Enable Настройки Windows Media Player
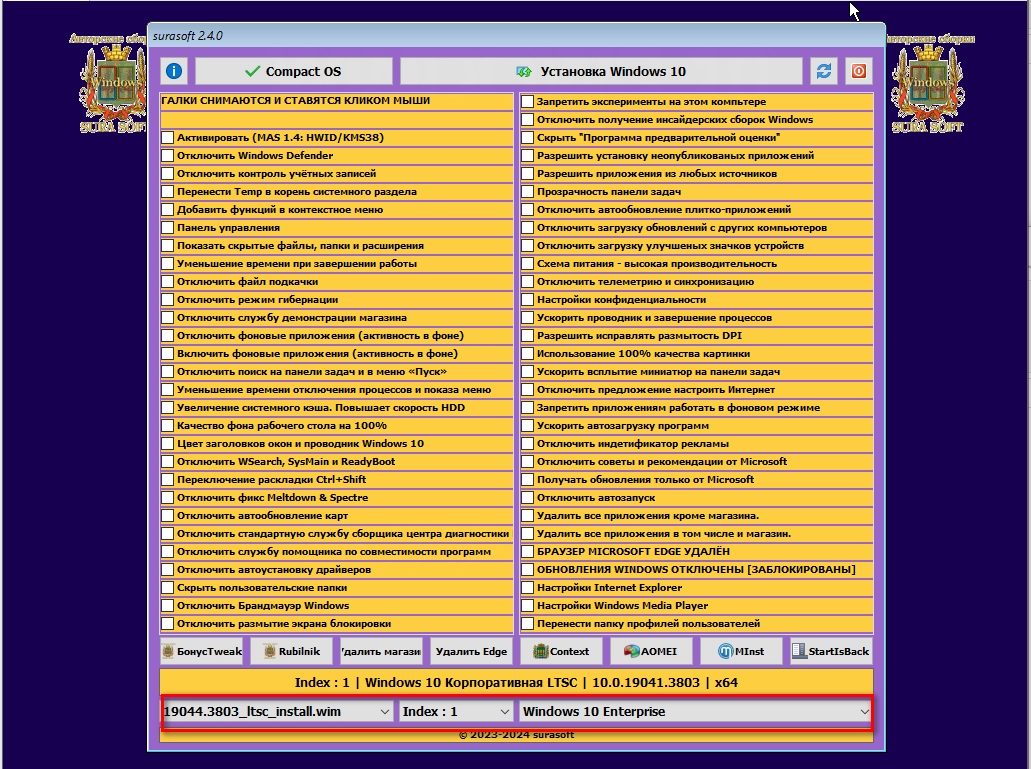Image resolution: width=1031 pixels, height=769 pixels. [527, 606]
